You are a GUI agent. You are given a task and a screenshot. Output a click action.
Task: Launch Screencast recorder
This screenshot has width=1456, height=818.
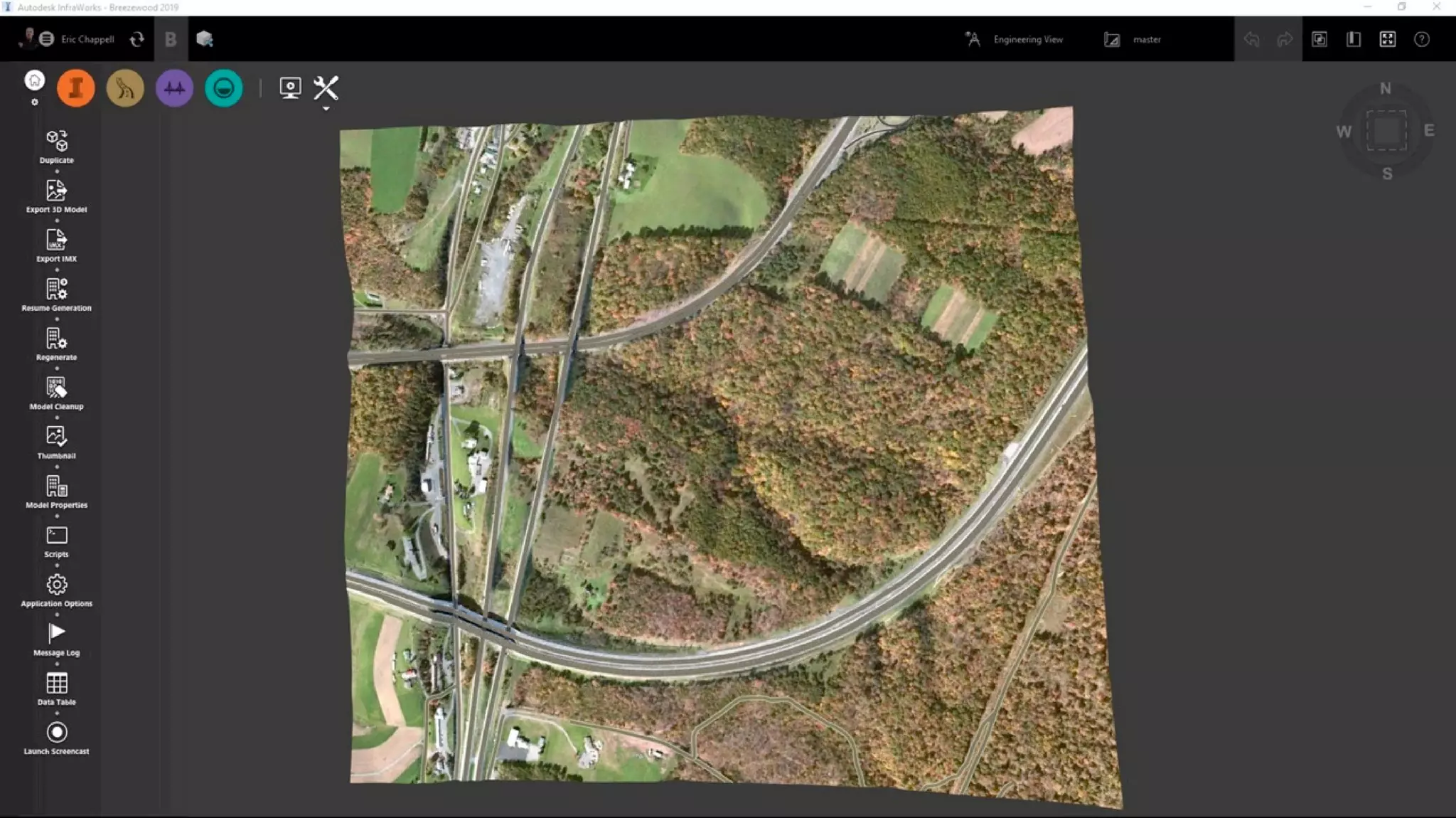[x=56, y=733]
